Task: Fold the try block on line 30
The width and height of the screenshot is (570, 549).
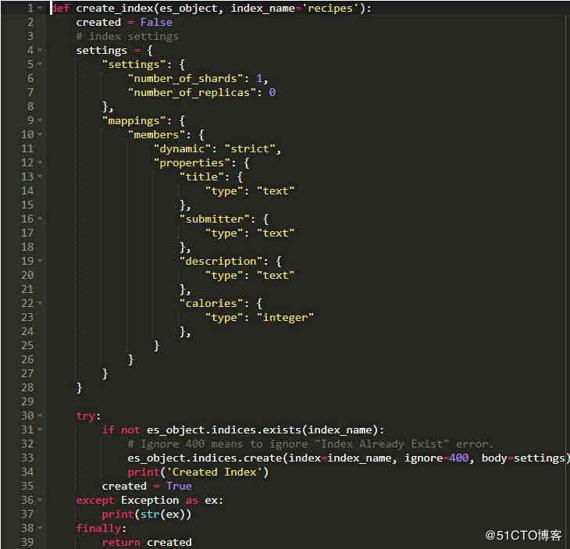Action: tap(40, 415)
